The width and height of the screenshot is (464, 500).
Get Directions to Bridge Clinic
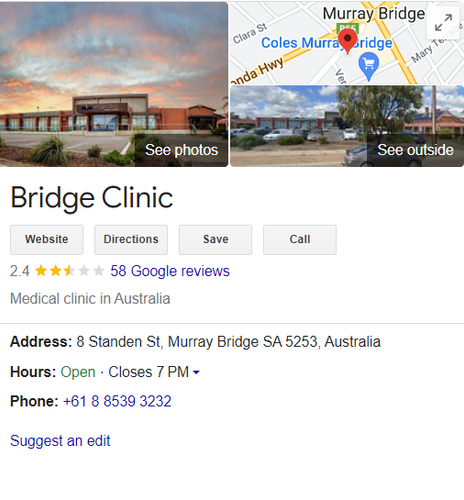click(131, 240)
